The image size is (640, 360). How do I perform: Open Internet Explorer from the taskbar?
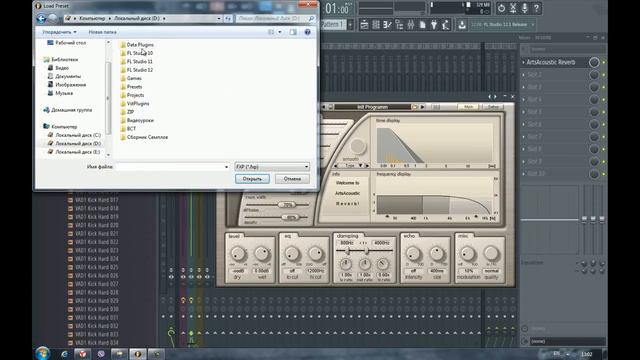64,354
